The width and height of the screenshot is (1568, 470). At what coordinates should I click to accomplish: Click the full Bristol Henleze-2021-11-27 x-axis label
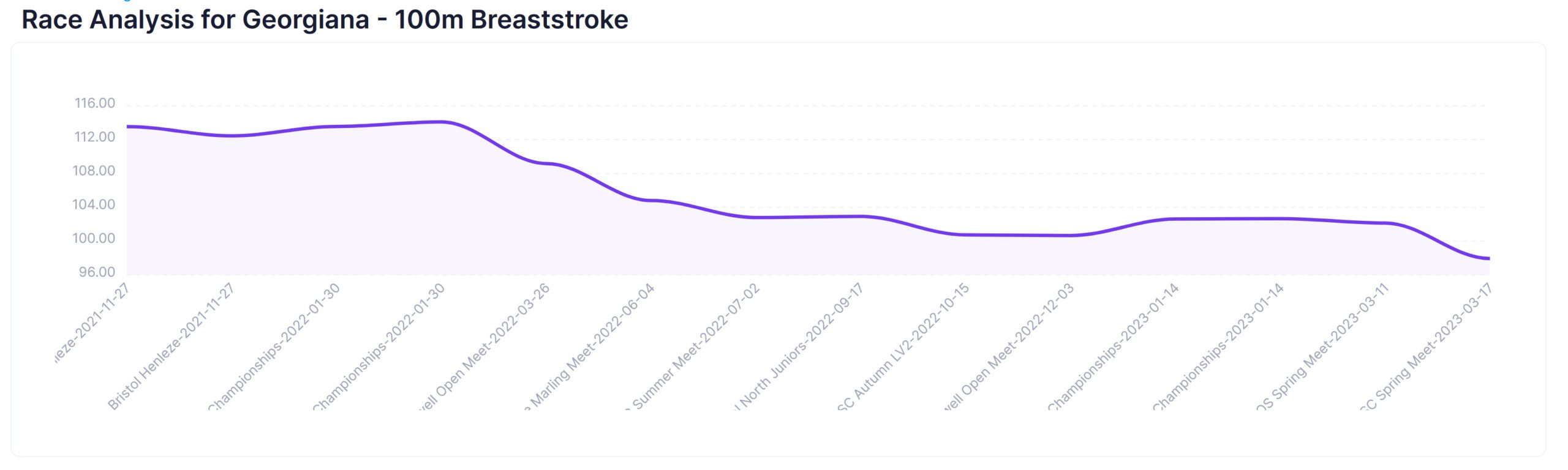[171, 346]
